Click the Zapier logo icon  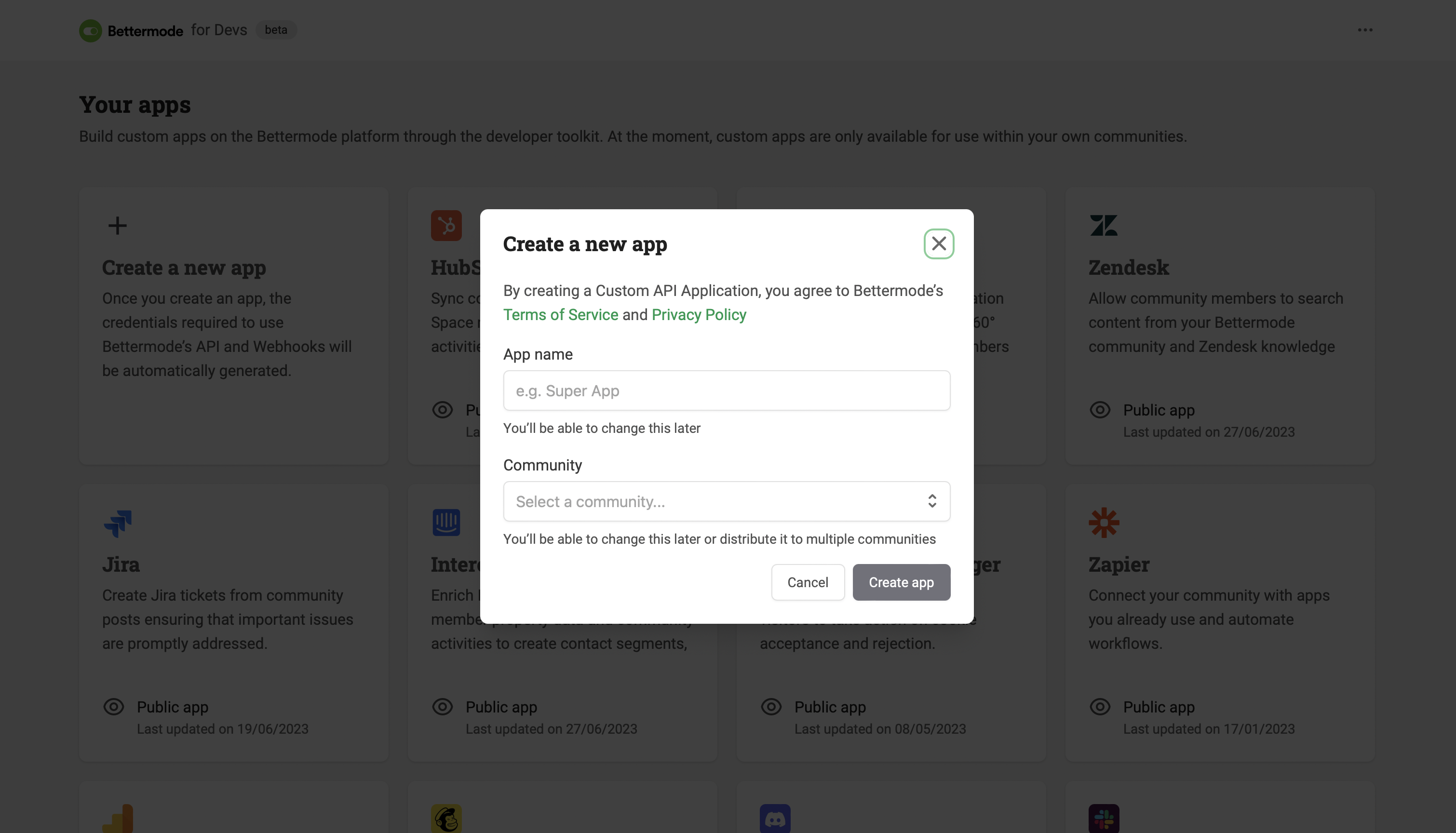tap(1104, 523)
